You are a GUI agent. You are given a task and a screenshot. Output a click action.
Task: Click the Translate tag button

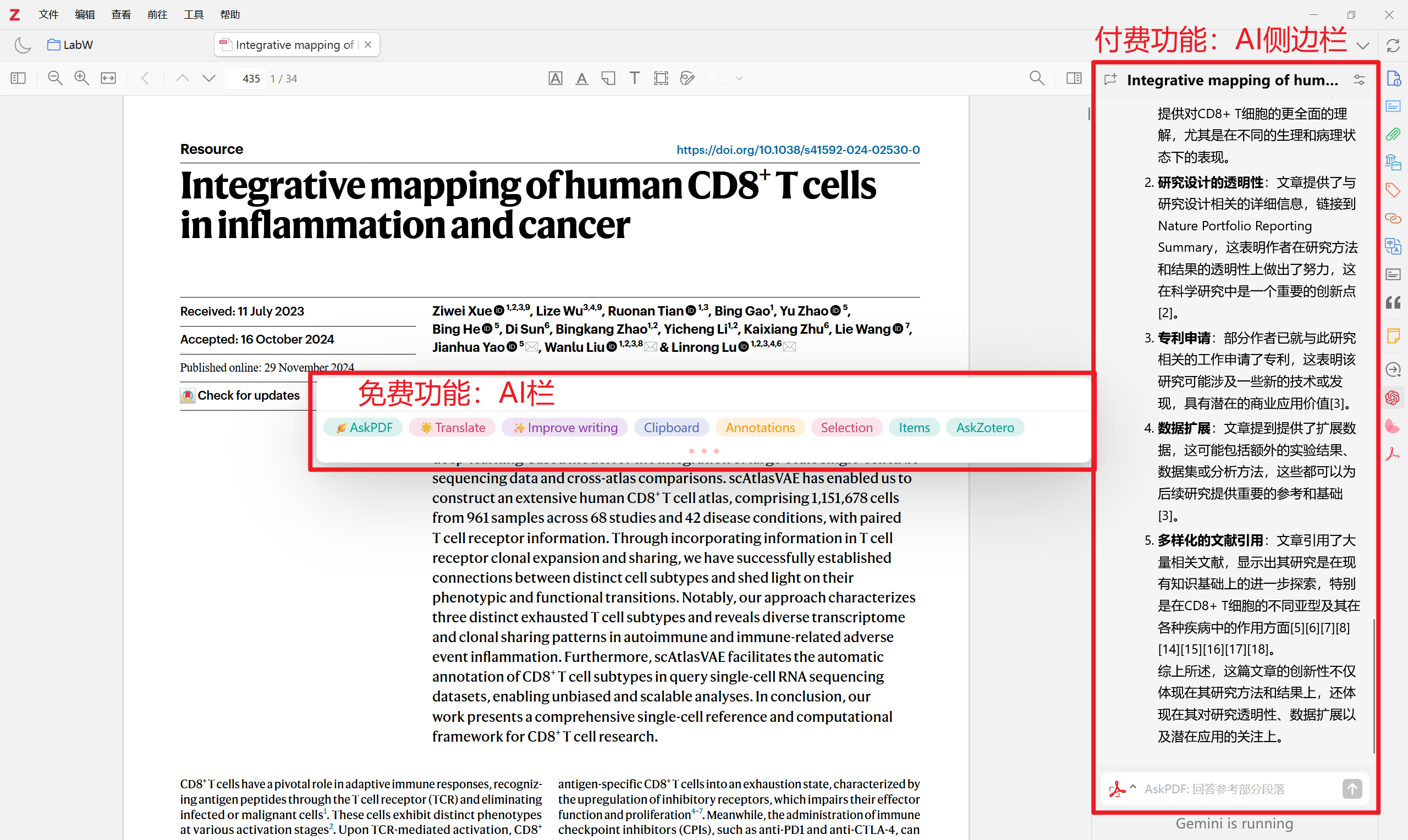click(452, 427)
